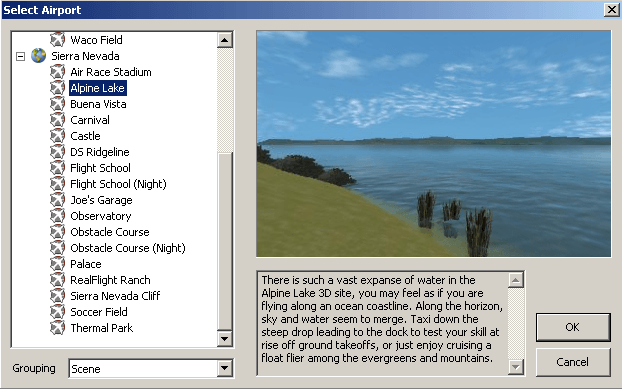622x390 pixels.
Task: Select RealFlight Ranch
Action: click(x=110, y=280)
